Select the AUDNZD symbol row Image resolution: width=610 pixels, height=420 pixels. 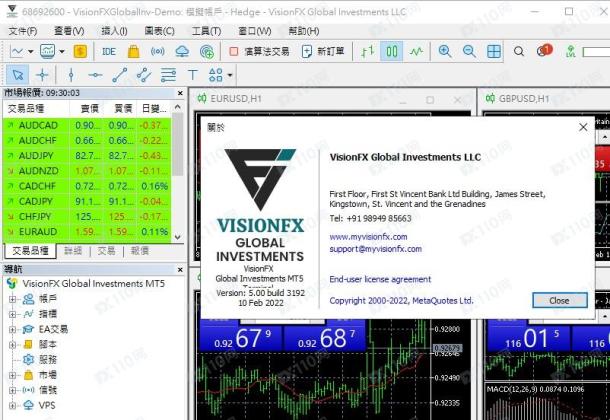click(x=87, y=171)
